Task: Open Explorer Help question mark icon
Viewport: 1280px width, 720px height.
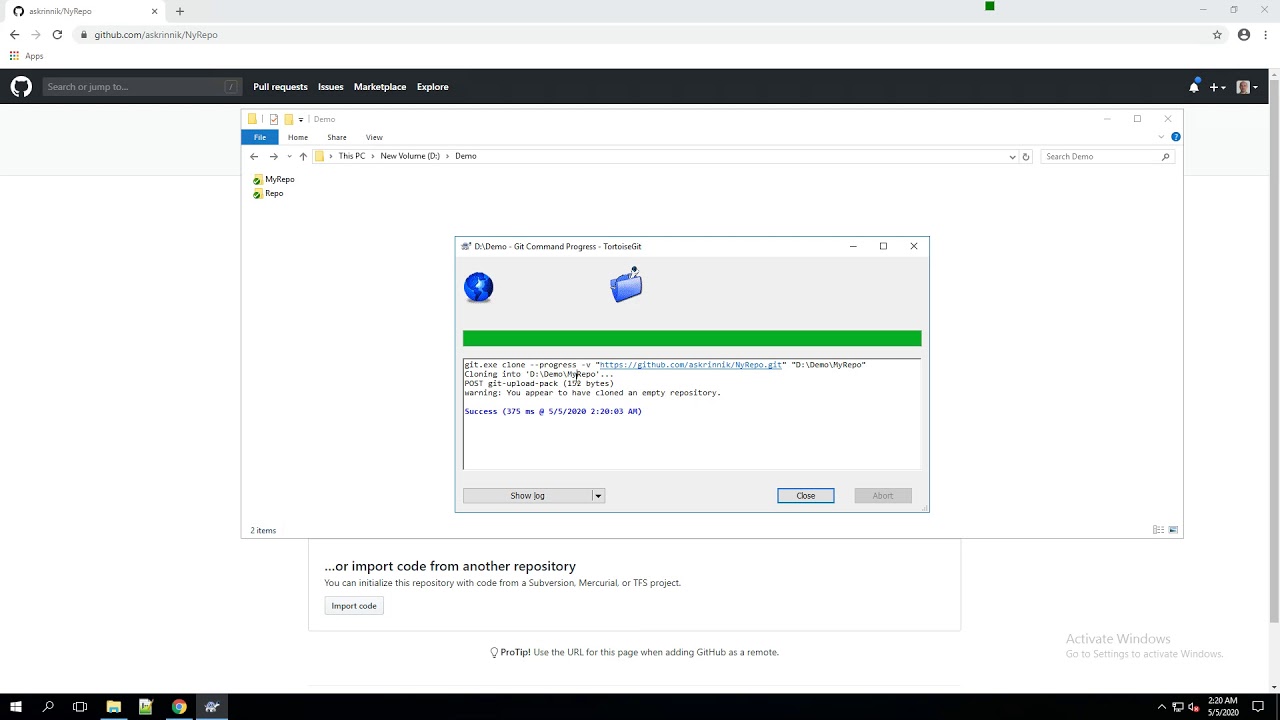Action: pyautogui.click(x=1176, y=137)
